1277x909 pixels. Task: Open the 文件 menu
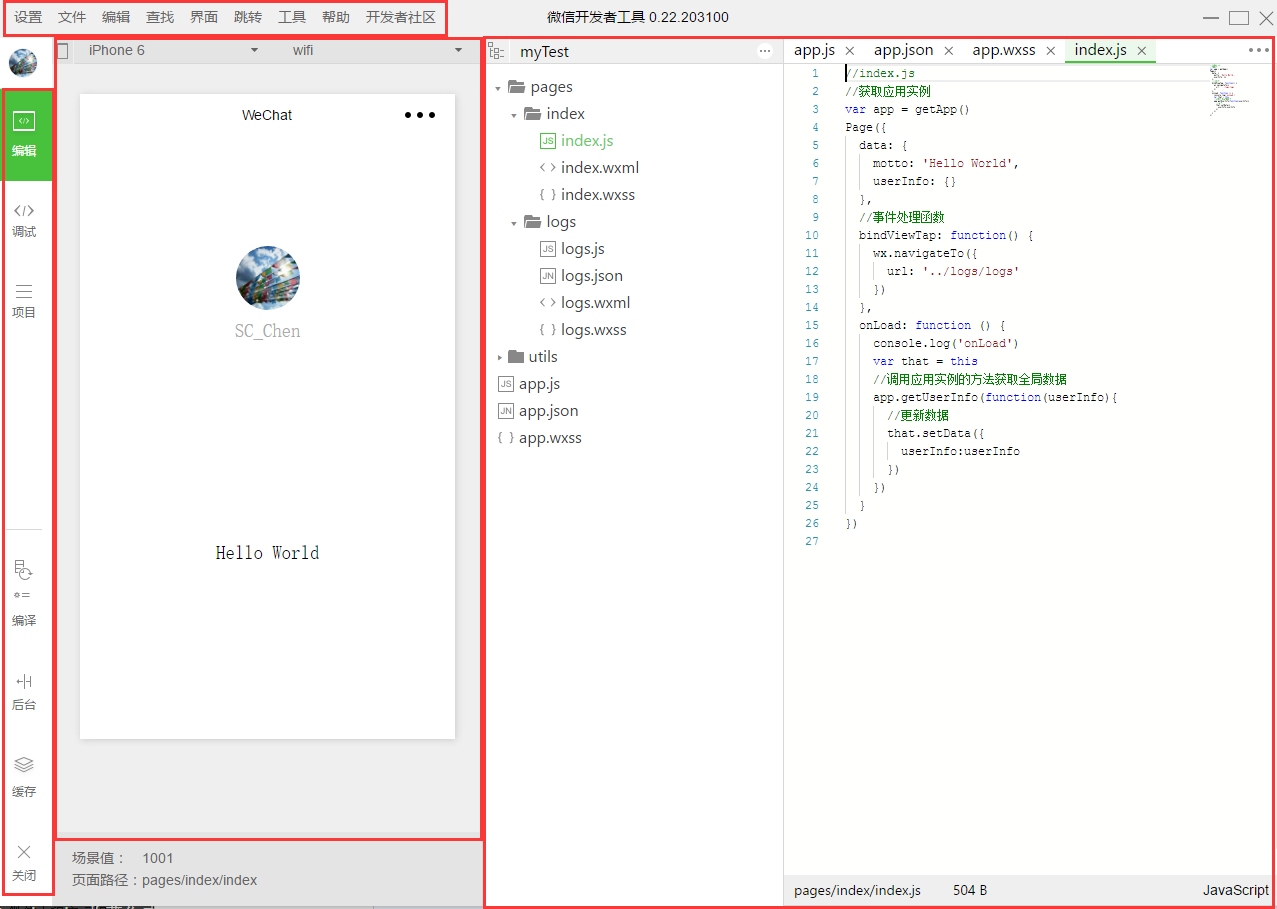(x=72, y=17)
